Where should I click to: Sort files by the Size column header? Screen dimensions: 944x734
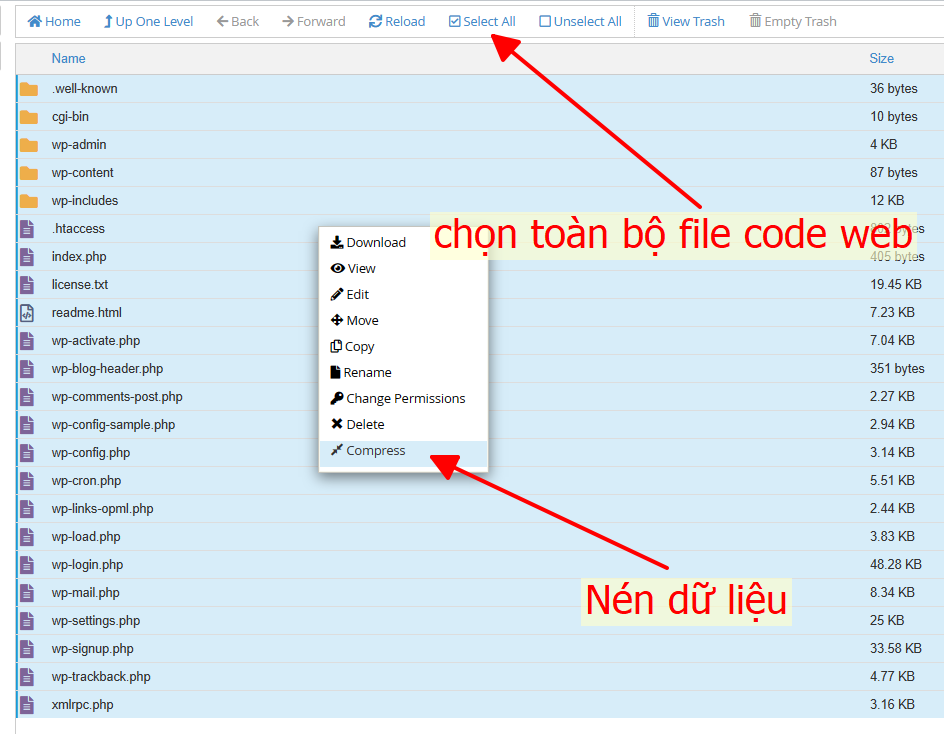pyautogui.click(x=881, y=58)
